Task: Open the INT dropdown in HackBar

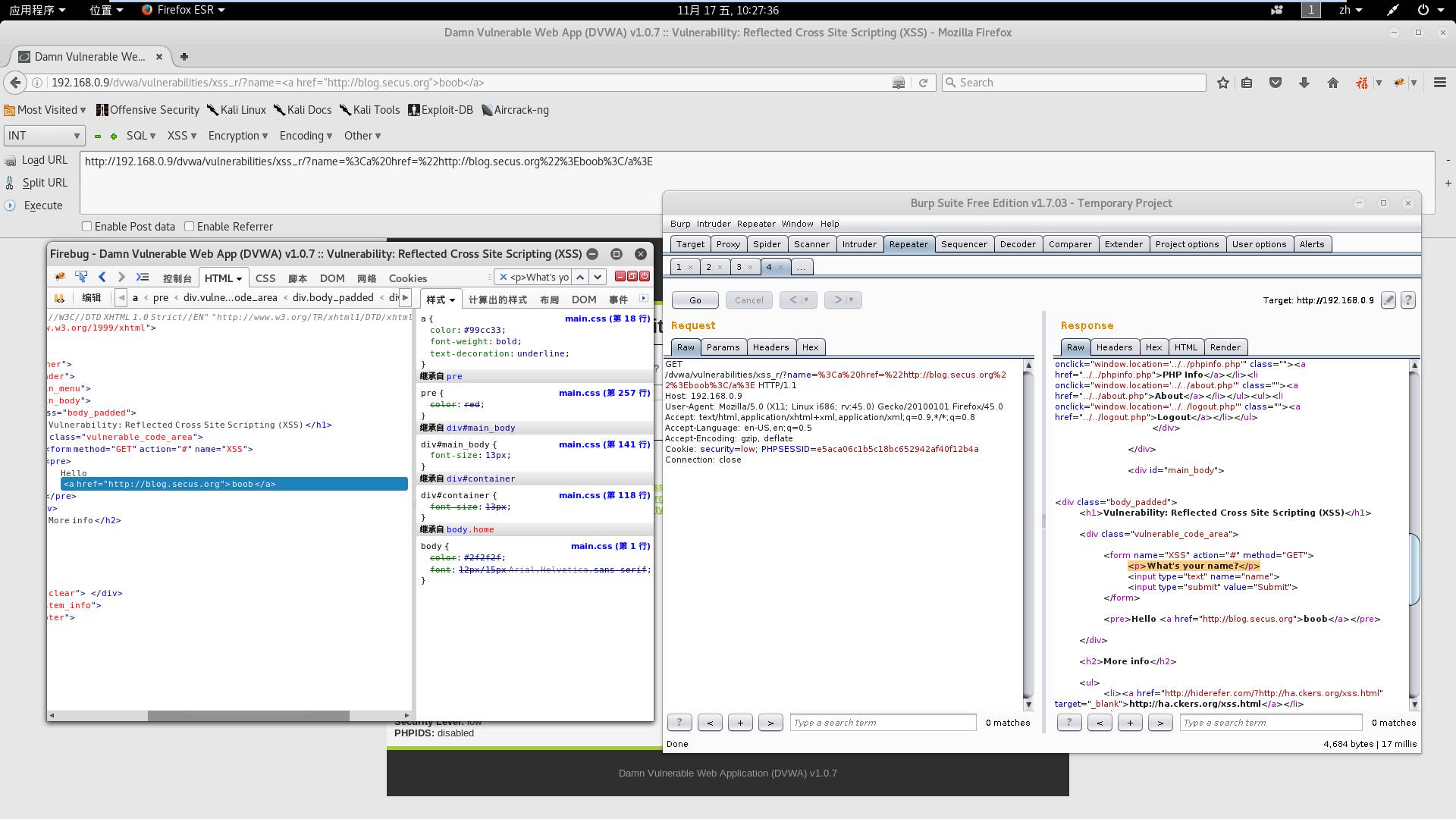Action: [44, 136]
